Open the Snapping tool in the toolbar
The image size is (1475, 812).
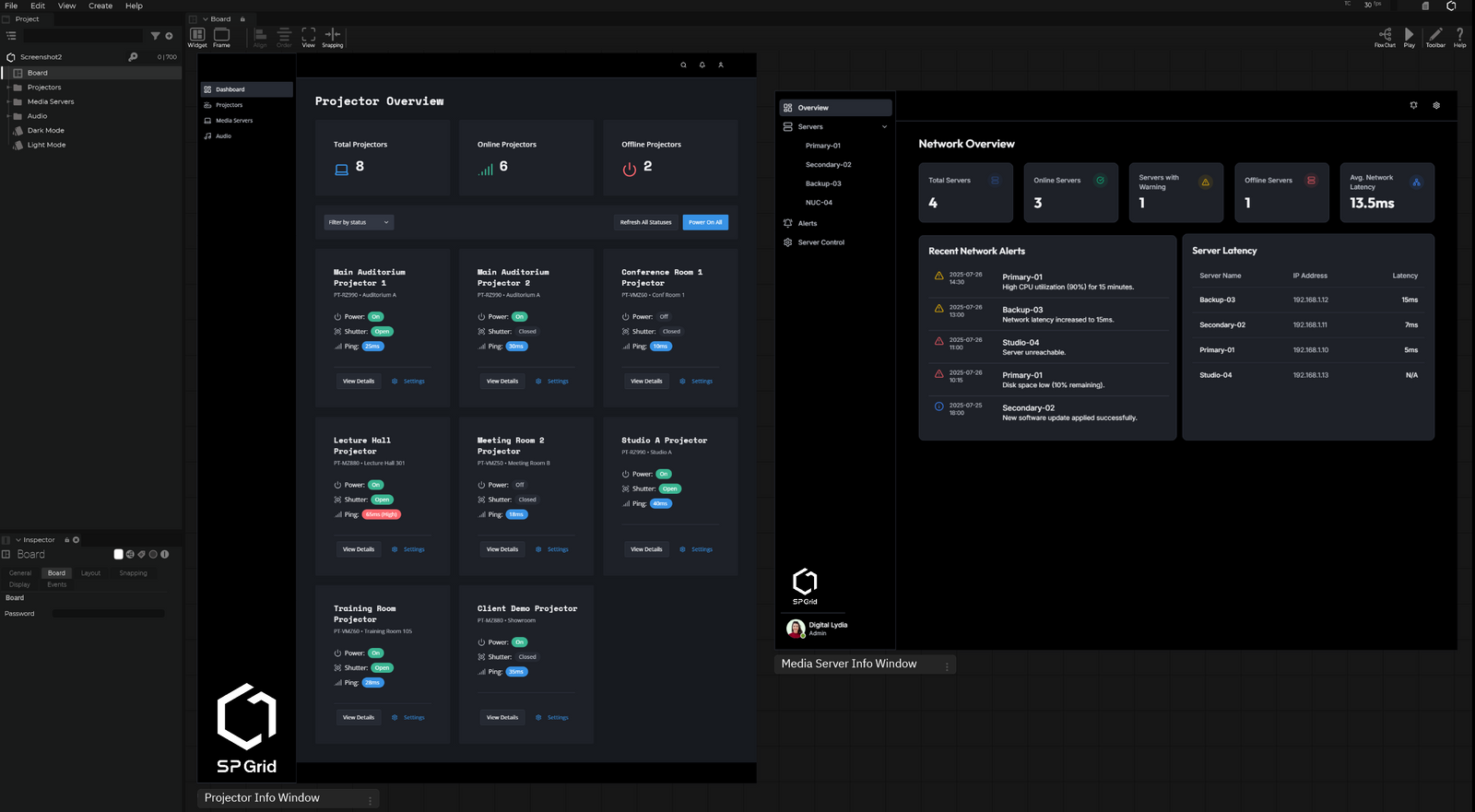(x=333, y=35)
